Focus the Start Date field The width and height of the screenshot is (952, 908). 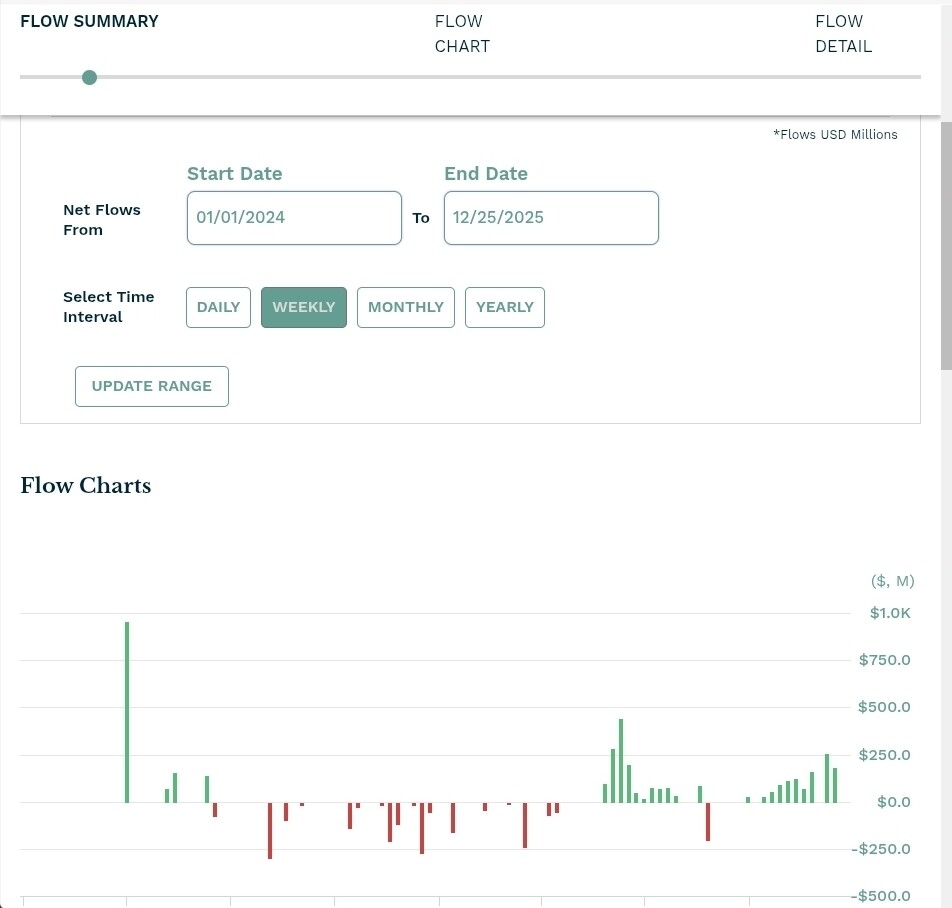[x=294, y=218]
